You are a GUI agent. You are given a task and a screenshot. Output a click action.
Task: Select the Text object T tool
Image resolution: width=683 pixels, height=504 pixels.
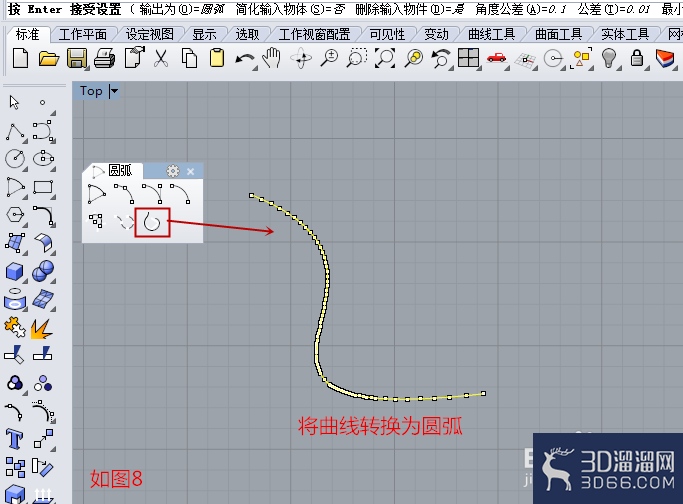(14, 439)
